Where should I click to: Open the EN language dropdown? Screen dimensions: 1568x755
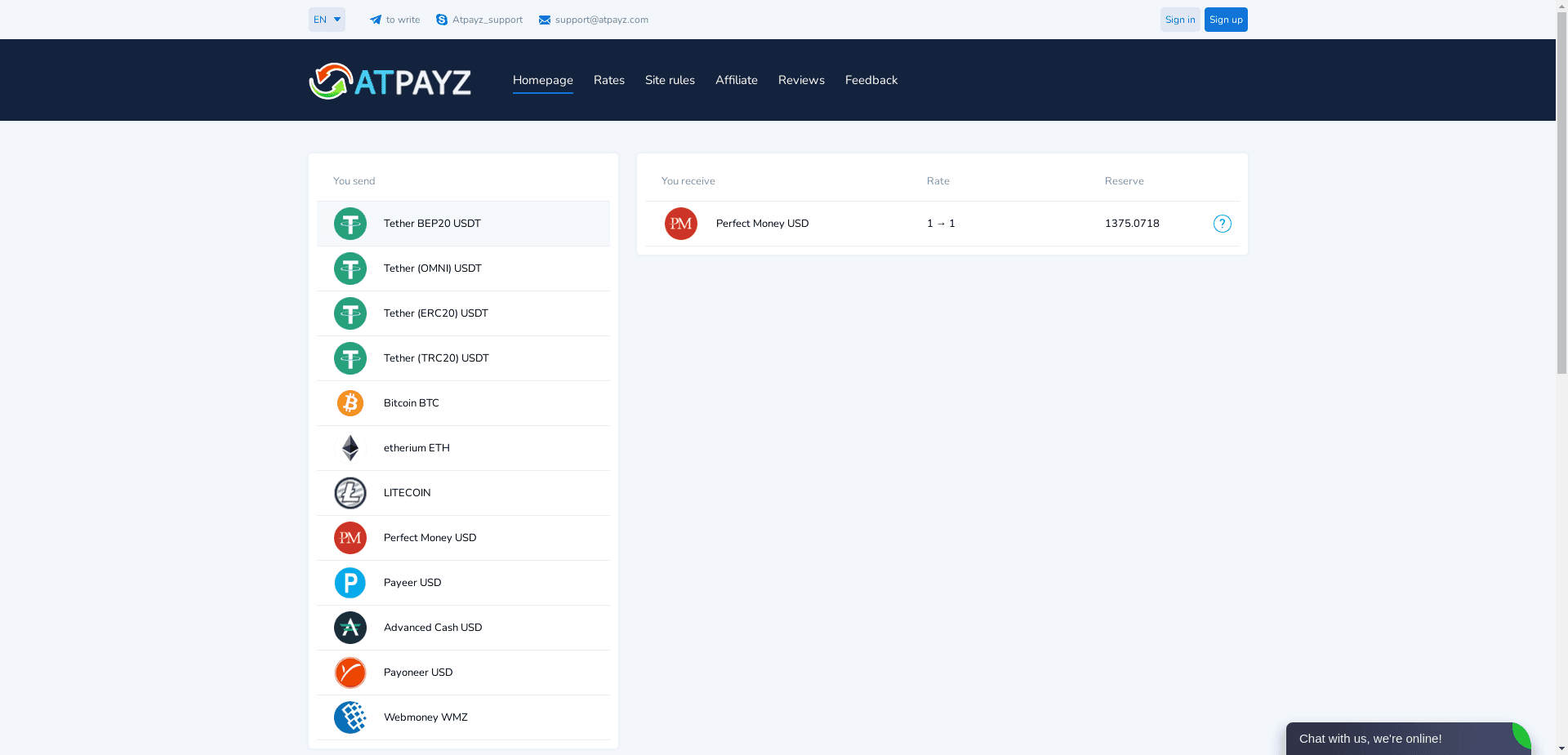pyautogui.click(x=326, y=19)
